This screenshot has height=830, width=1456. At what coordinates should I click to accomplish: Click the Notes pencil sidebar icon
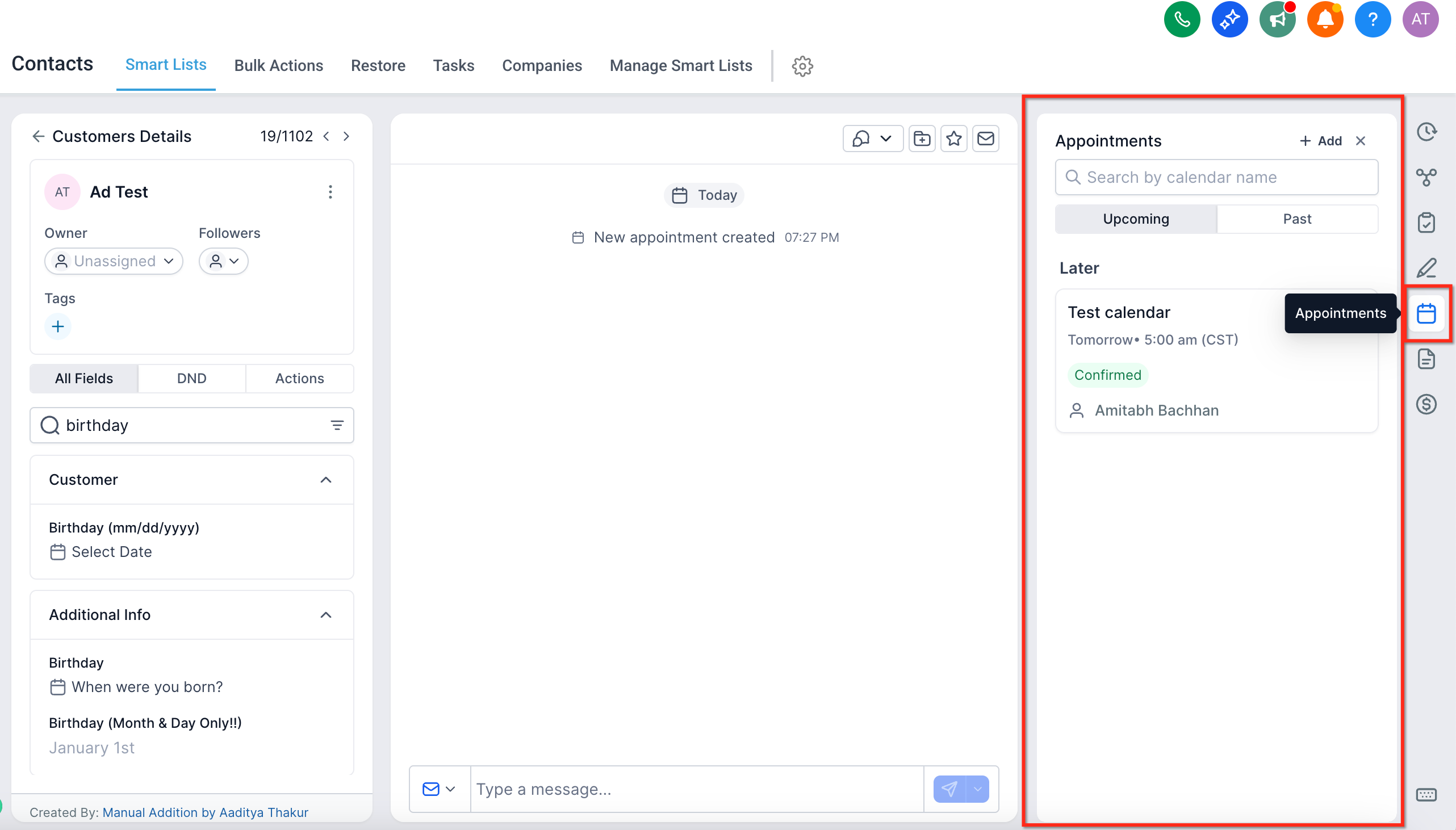pos(1426,268)
